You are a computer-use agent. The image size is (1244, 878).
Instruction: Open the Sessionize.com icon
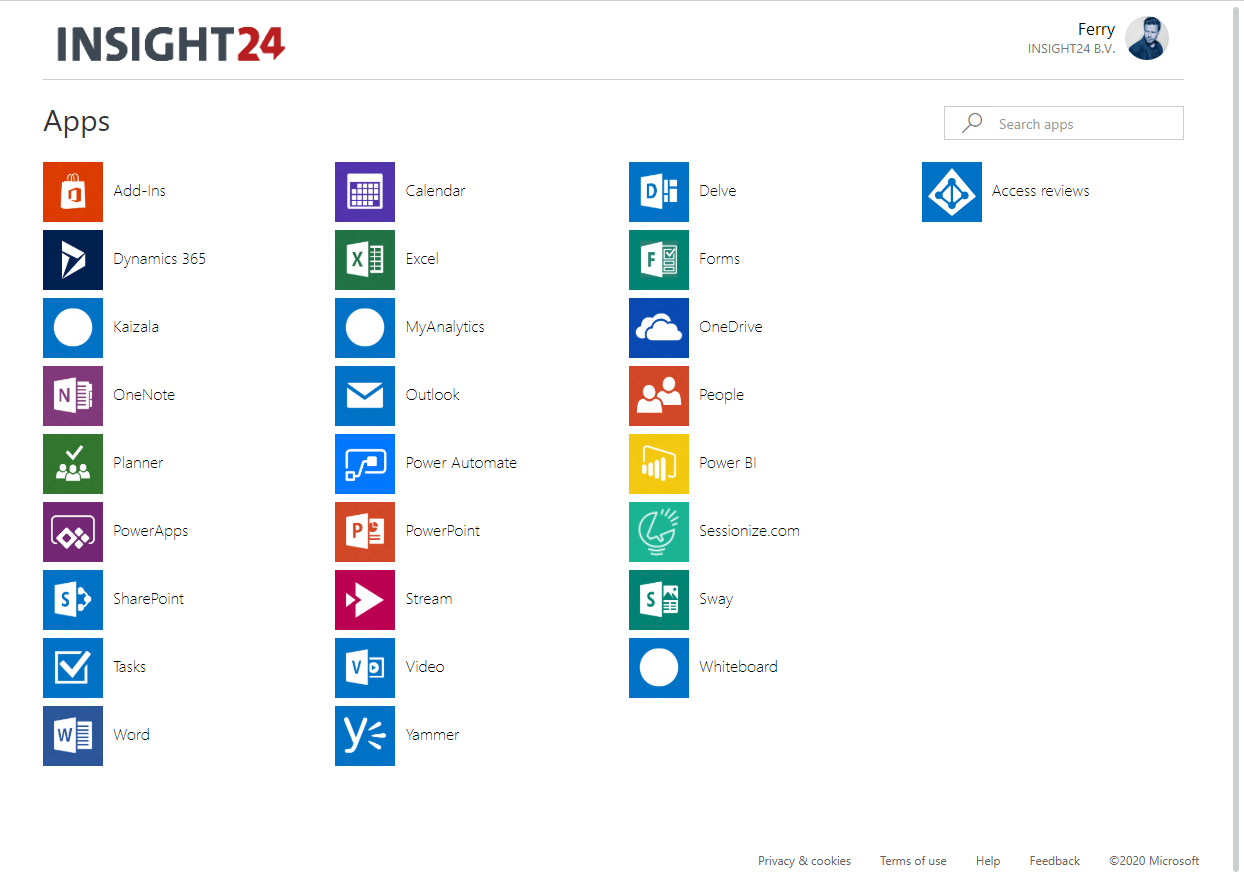pyautogui.click(x=659, y=532)
